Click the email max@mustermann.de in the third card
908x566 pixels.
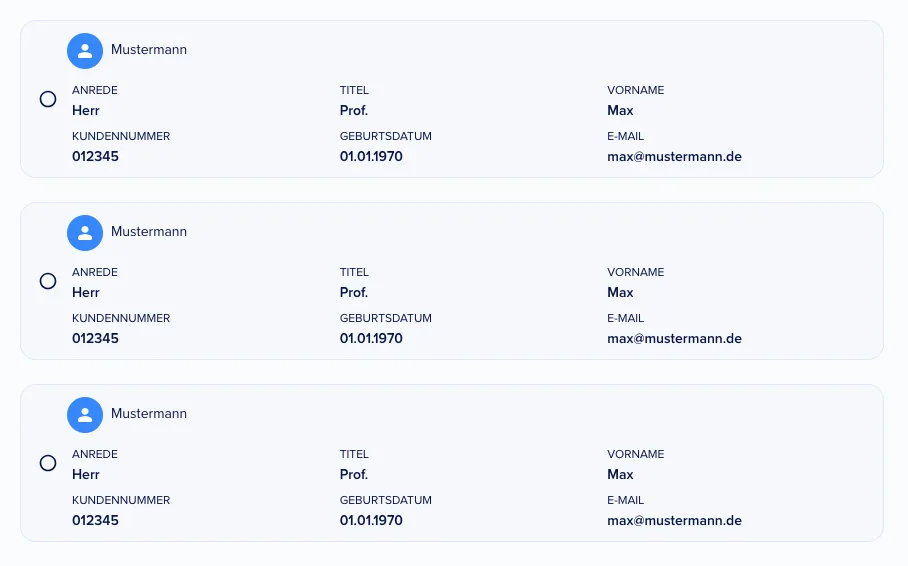coord(674,520)
